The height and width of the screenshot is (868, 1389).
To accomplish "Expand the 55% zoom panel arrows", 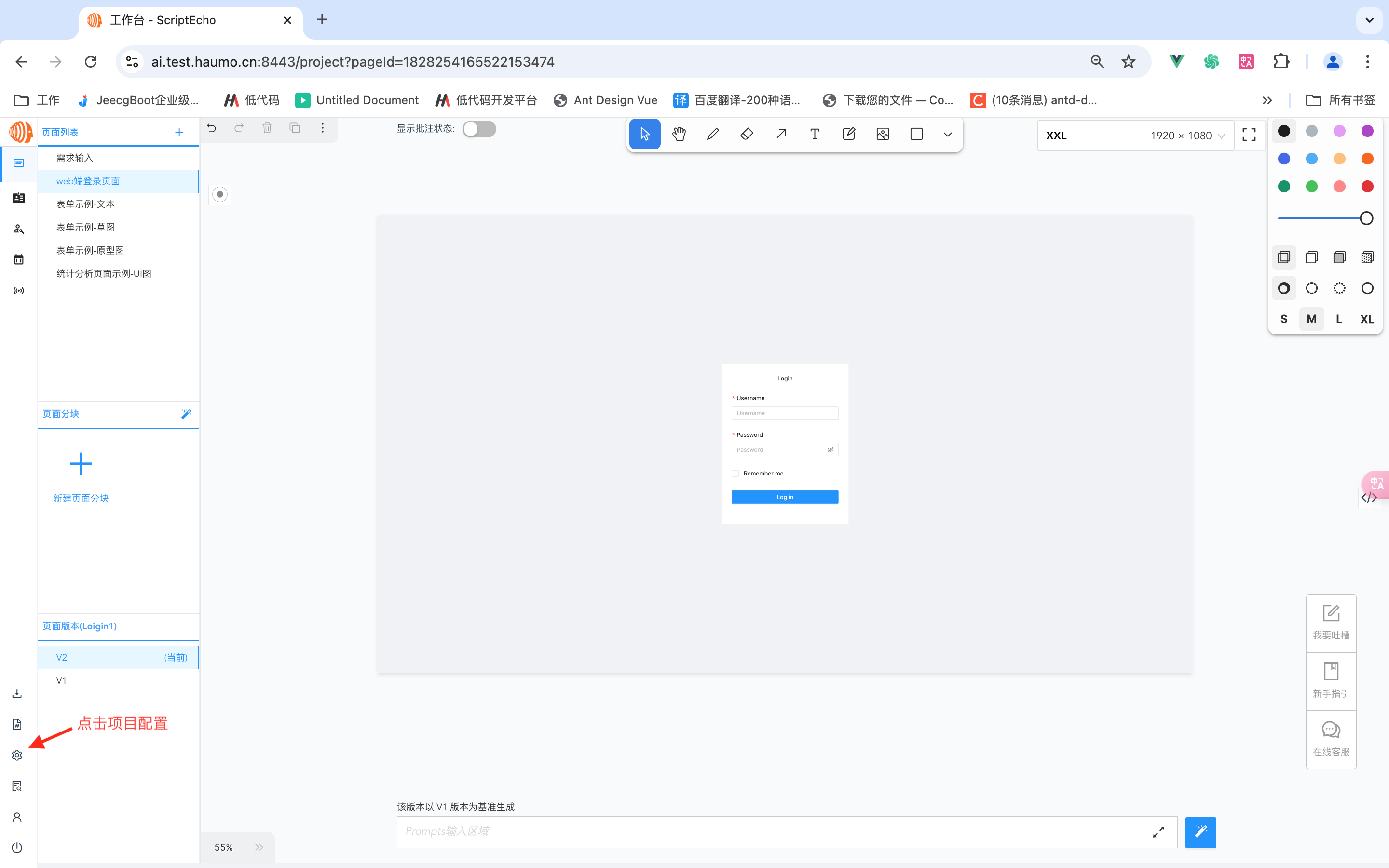I will point(259,847).
